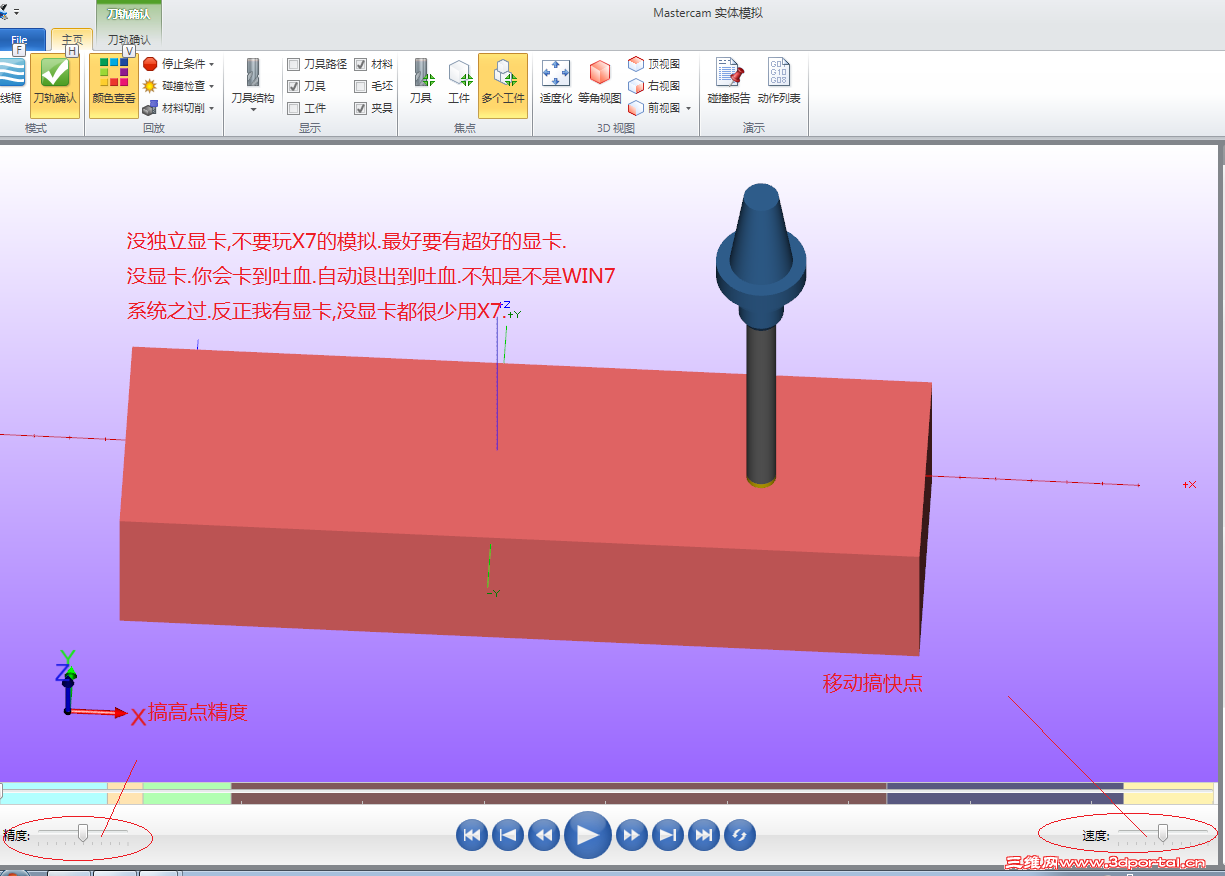Go to previous operation
The height and width of the screenshot is (876, 1225).
coord(508,835)
